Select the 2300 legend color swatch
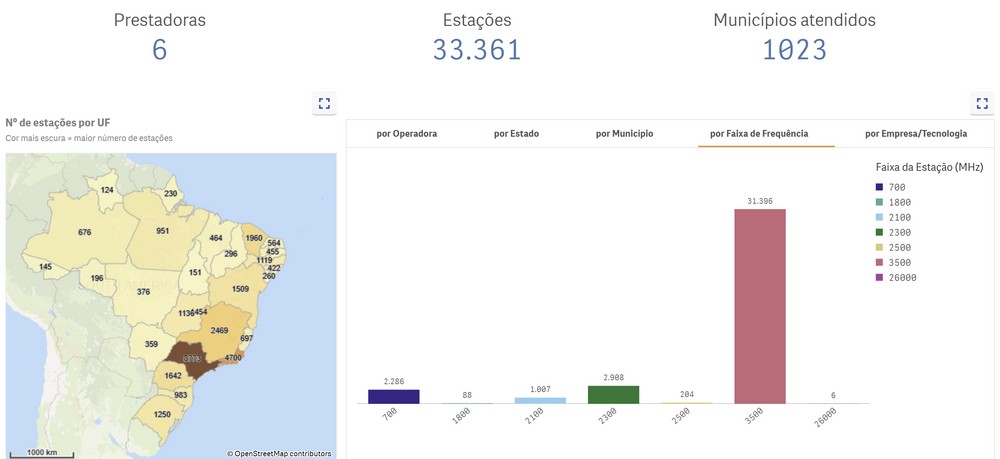The height and width of the screenshot is (459, 1000). pyautogui.click(x=878, y=232)
